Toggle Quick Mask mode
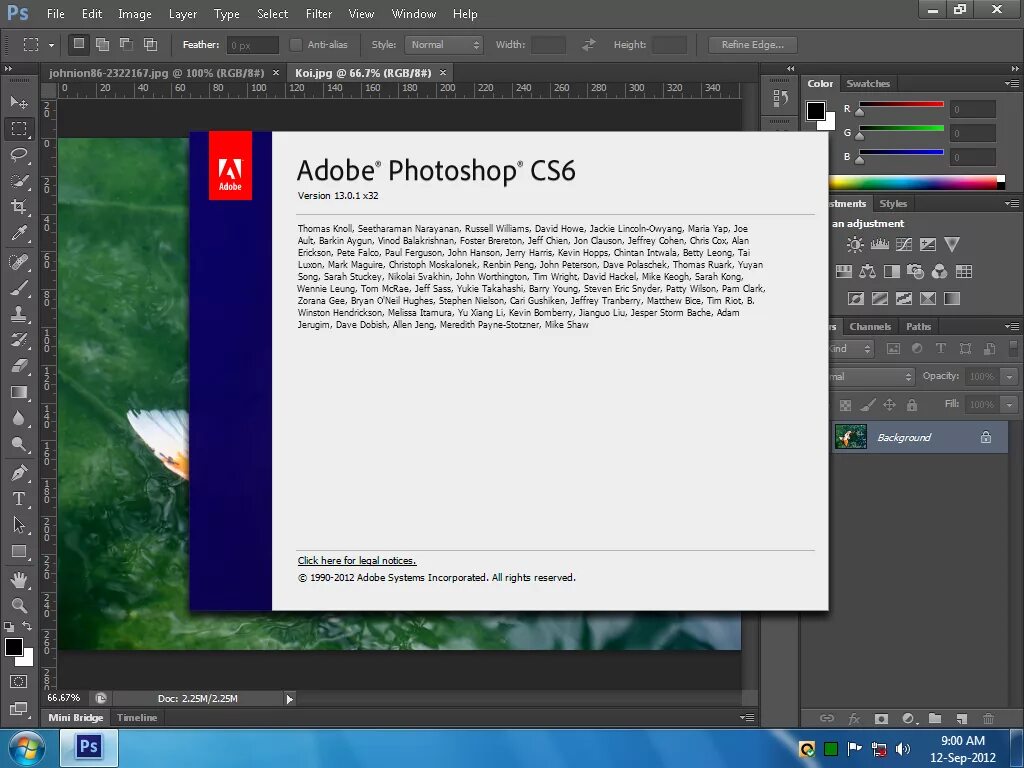This screenshot has width=1024, height=768. 19,682
